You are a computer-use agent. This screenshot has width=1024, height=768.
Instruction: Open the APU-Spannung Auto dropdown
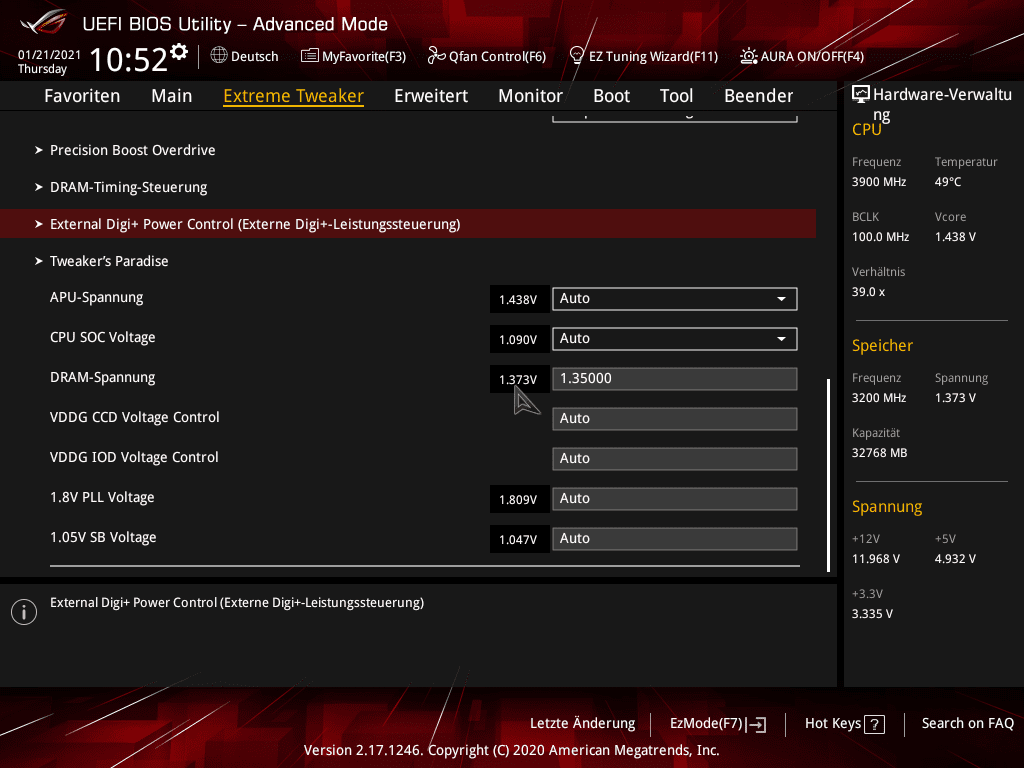click(x=675, y=299)
